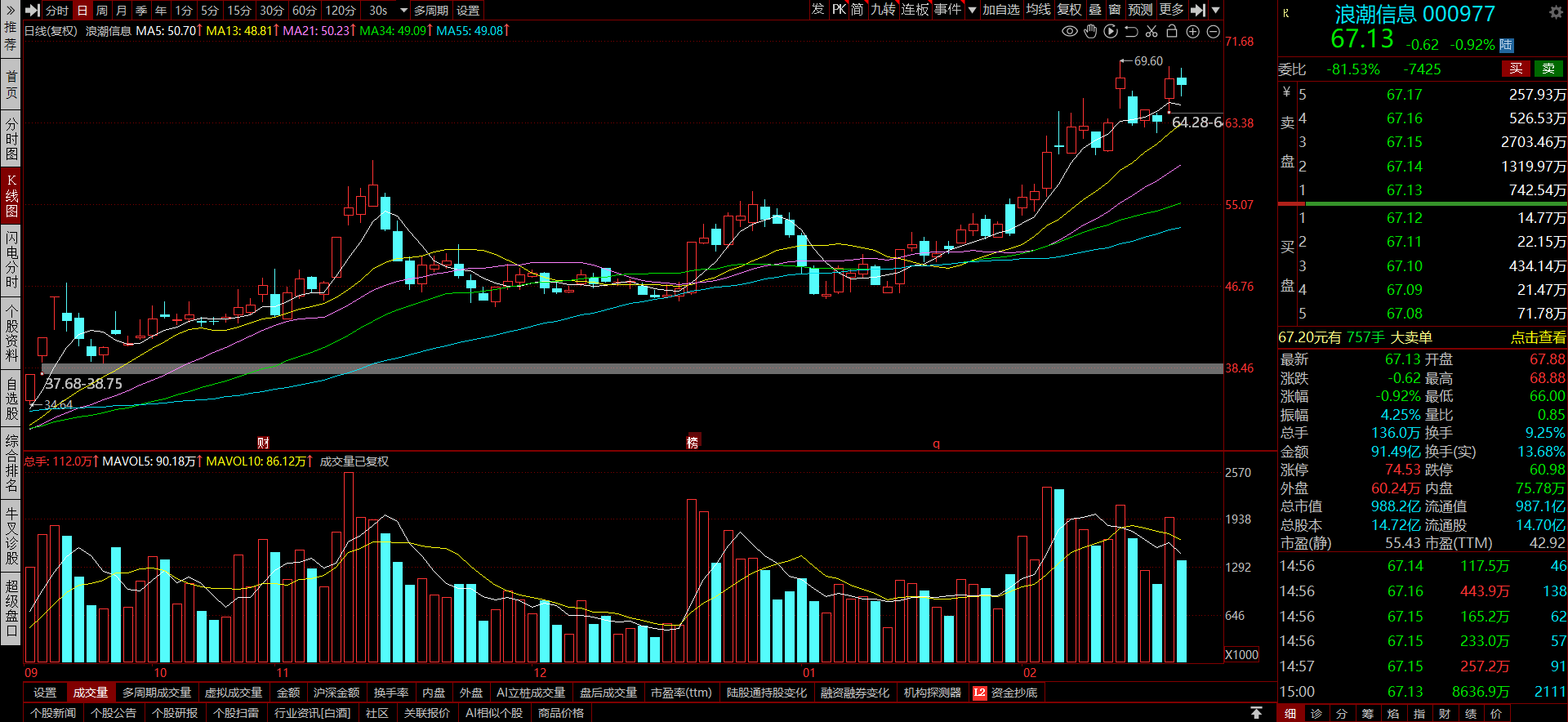
Task: Click the green 卖 sell button
Action: 1548,69
